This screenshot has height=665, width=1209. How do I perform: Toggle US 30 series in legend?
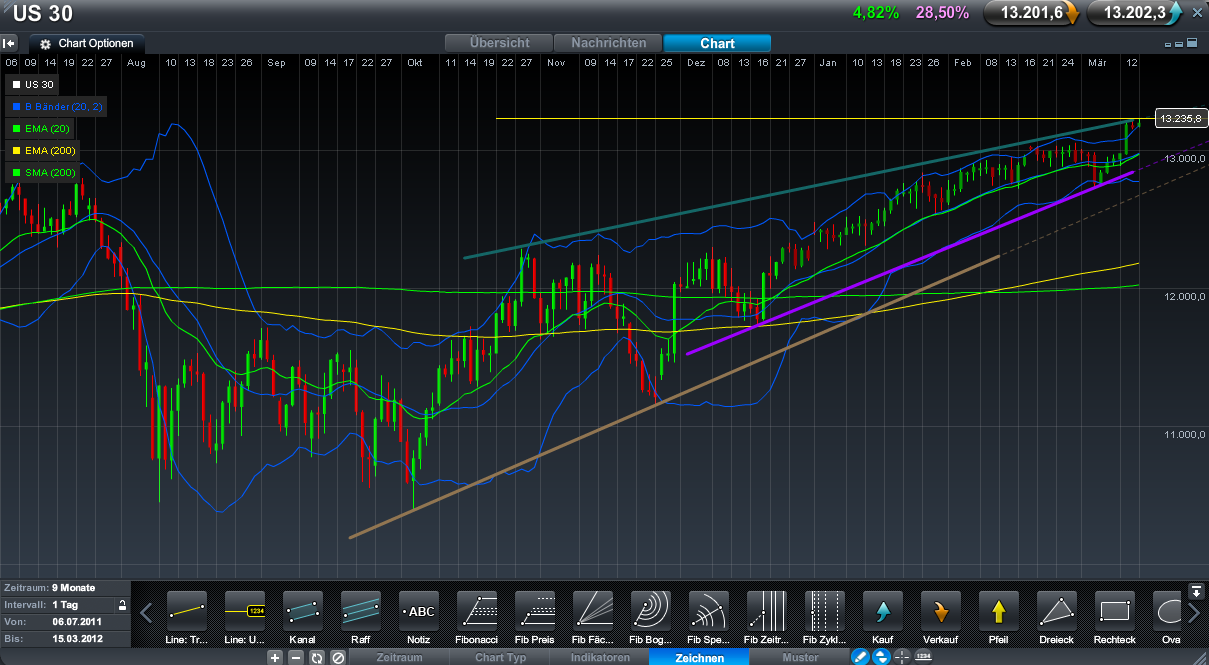tap(30, 84)
